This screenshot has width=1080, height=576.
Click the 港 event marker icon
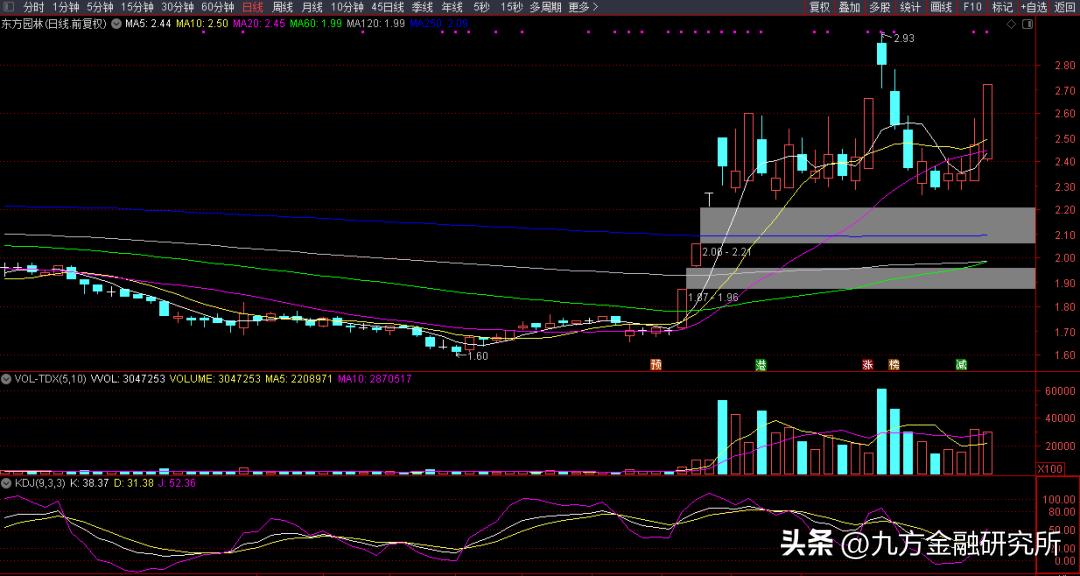tap(762, 363)
